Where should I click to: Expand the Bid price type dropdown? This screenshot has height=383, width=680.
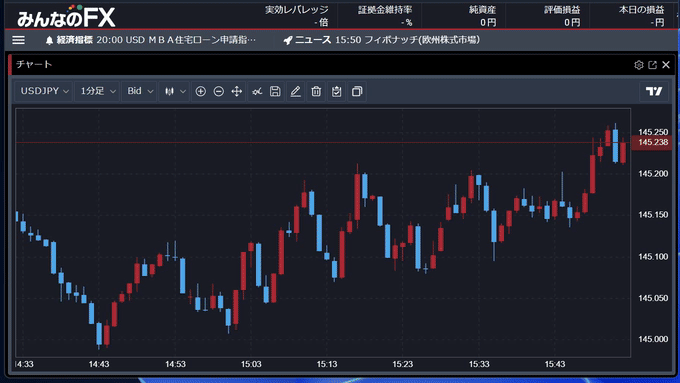point(139,91)
